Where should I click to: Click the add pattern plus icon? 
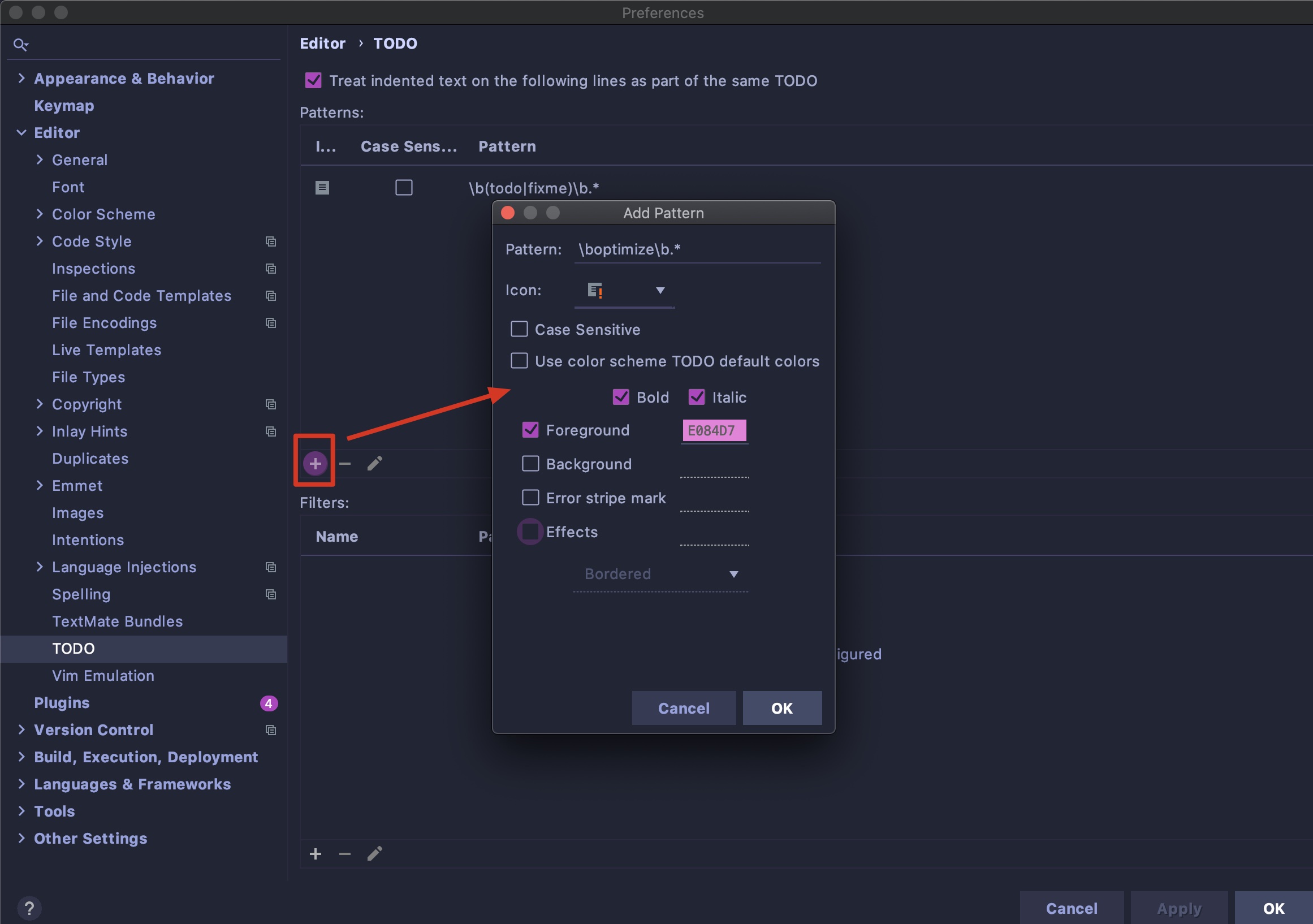point(315,463)
